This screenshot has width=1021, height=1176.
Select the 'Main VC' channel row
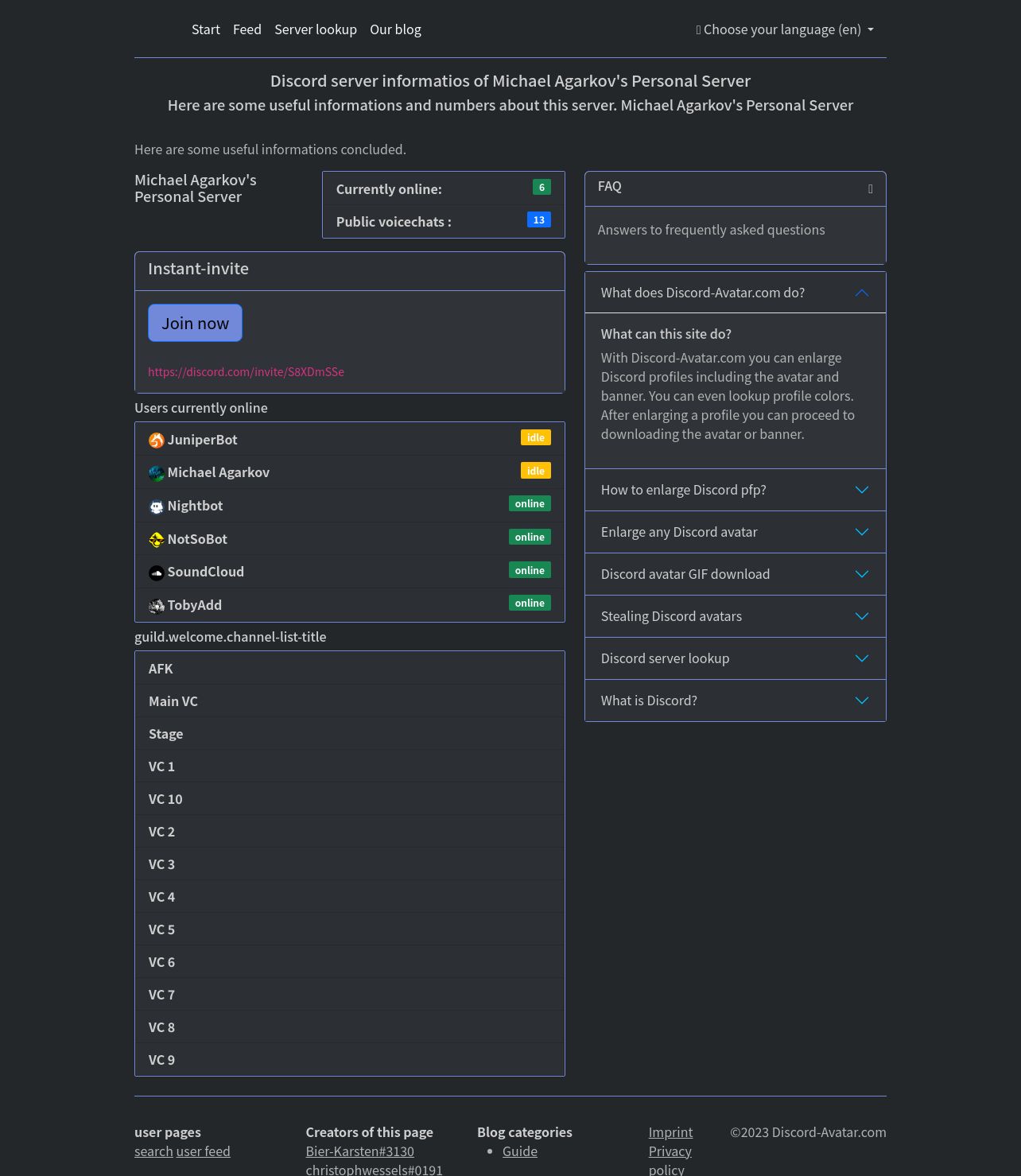point(350,701)
